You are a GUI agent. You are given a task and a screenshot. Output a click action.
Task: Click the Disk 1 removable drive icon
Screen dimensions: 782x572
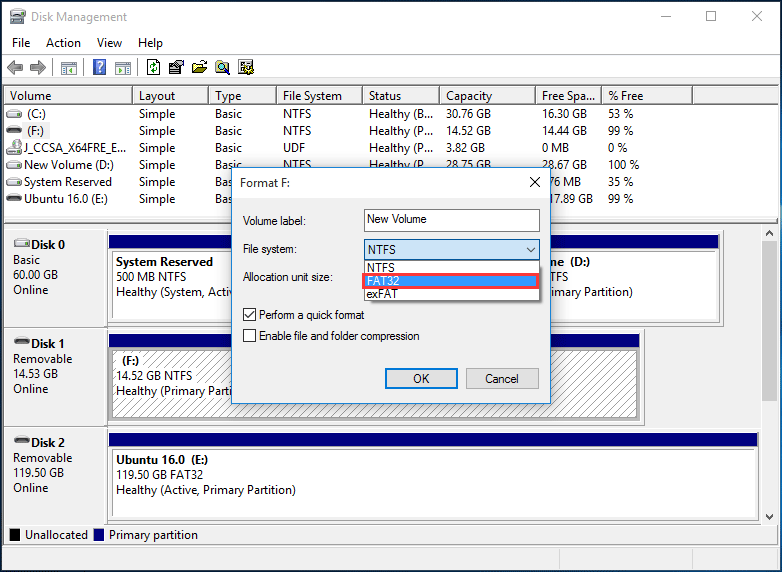[21, 342]
